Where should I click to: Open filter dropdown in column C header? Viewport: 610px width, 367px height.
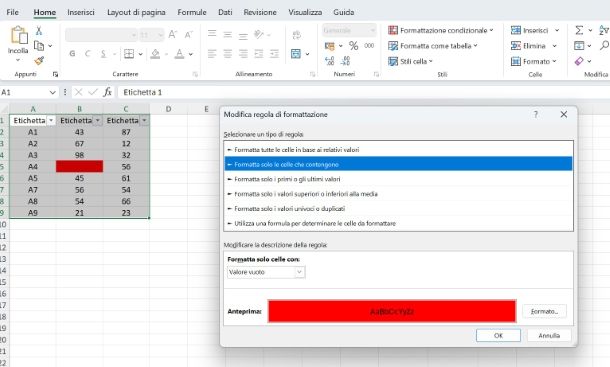[x=144, y=121]
